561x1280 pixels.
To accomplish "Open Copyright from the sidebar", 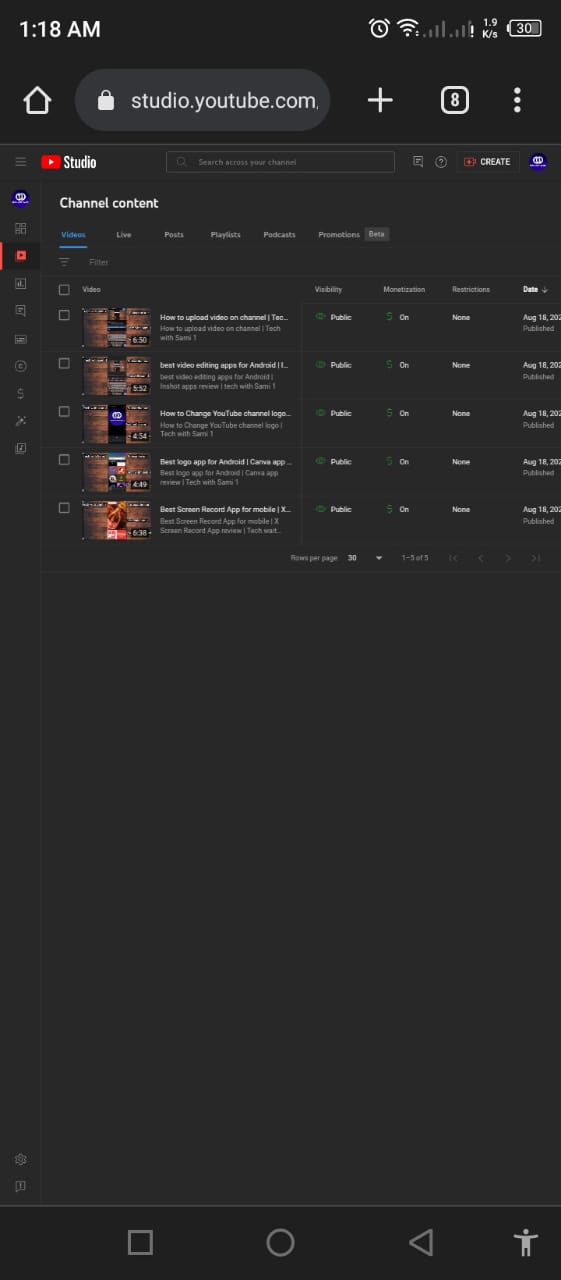I will tap(20, 366).
